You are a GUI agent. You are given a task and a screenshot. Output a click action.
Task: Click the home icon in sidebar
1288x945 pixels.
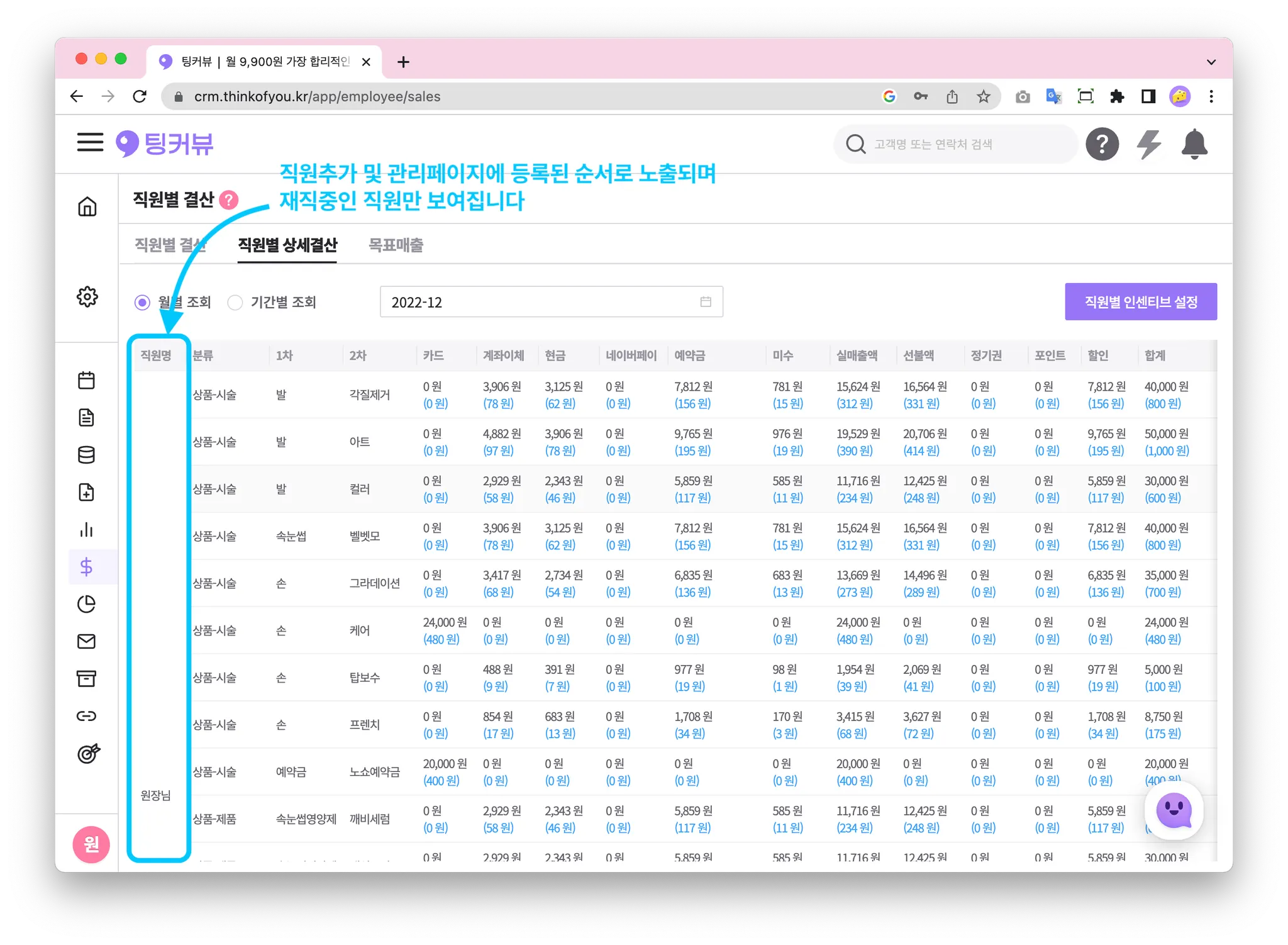click(87, 206)
